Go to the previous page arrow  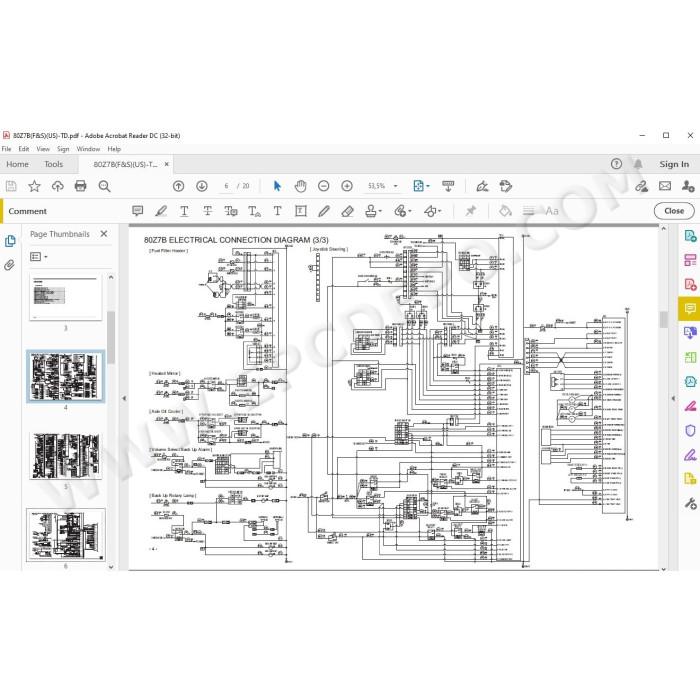click(x=179, y=186)
